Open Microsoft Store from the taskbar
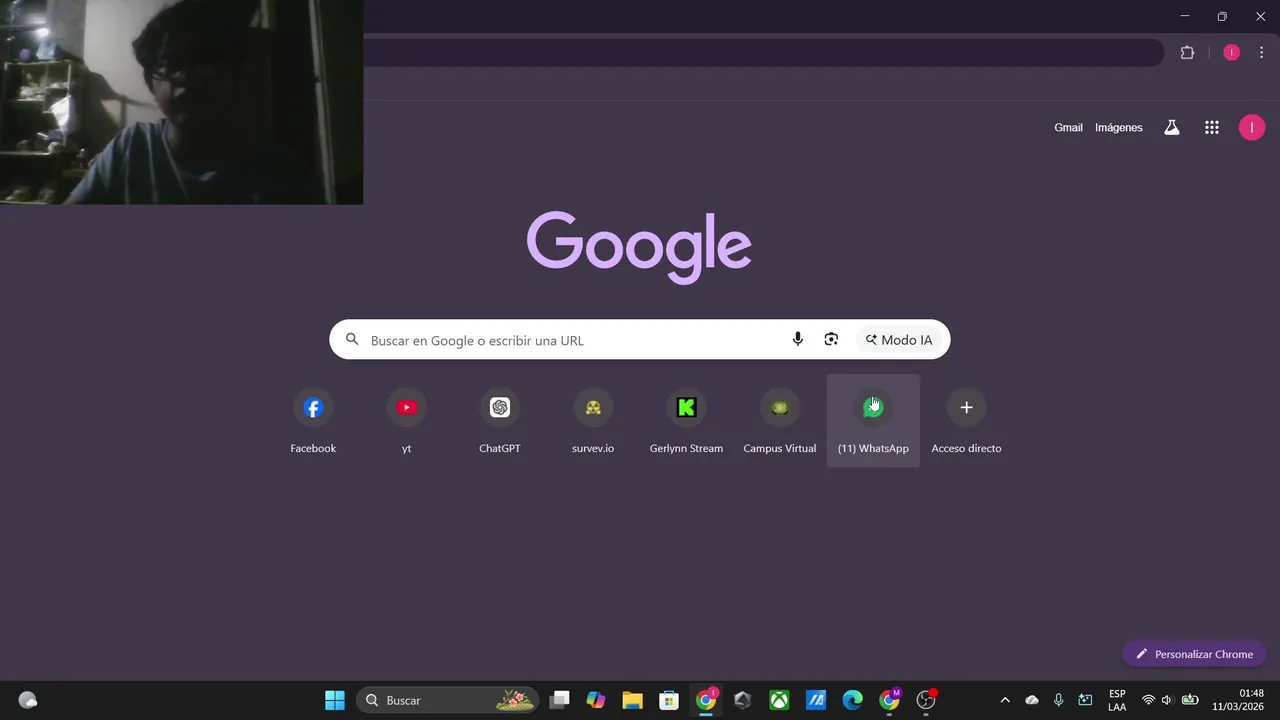The width and height of the screenshot is (1280, 720). tap(669, 700)
